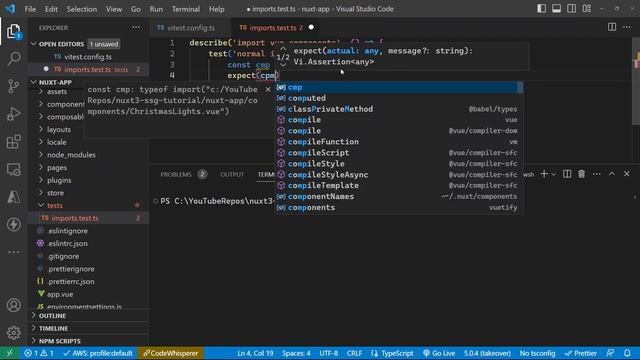Split the editor to the right
The height and width of the screenshot is (360, 640).
tap(611, 27)
